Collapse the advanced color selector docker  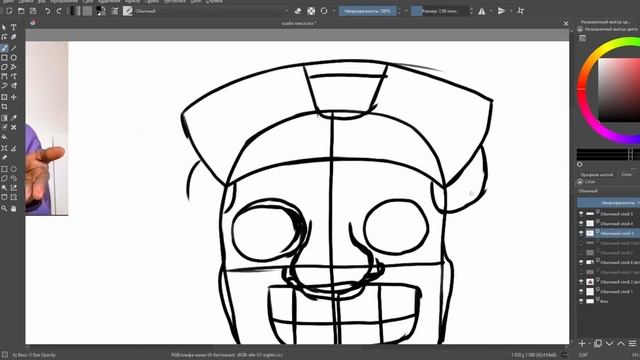(580, 29)
